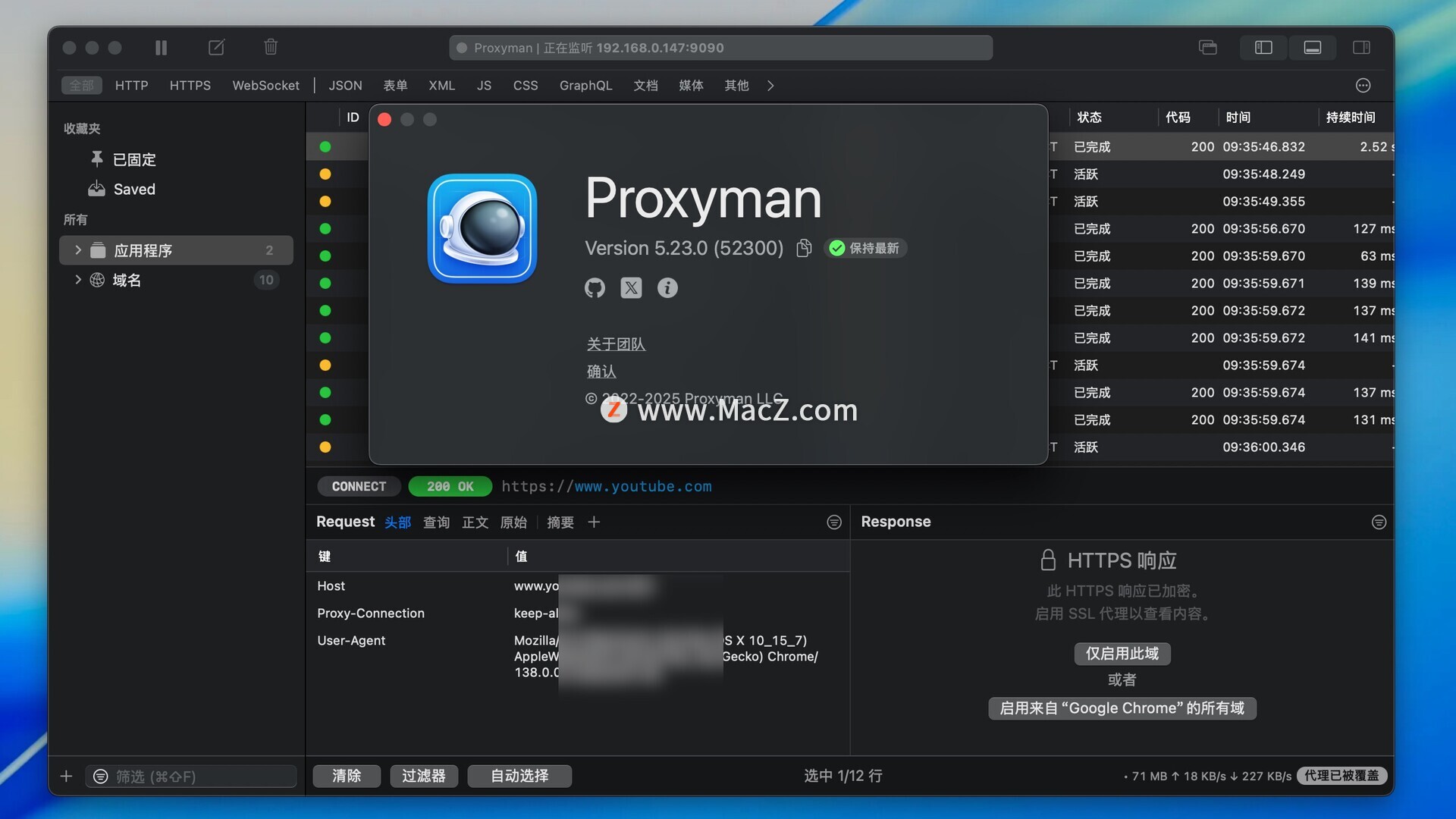Click the 200 OK status badge
This screenshot has width=1456, height=819.
pos(450,487)
